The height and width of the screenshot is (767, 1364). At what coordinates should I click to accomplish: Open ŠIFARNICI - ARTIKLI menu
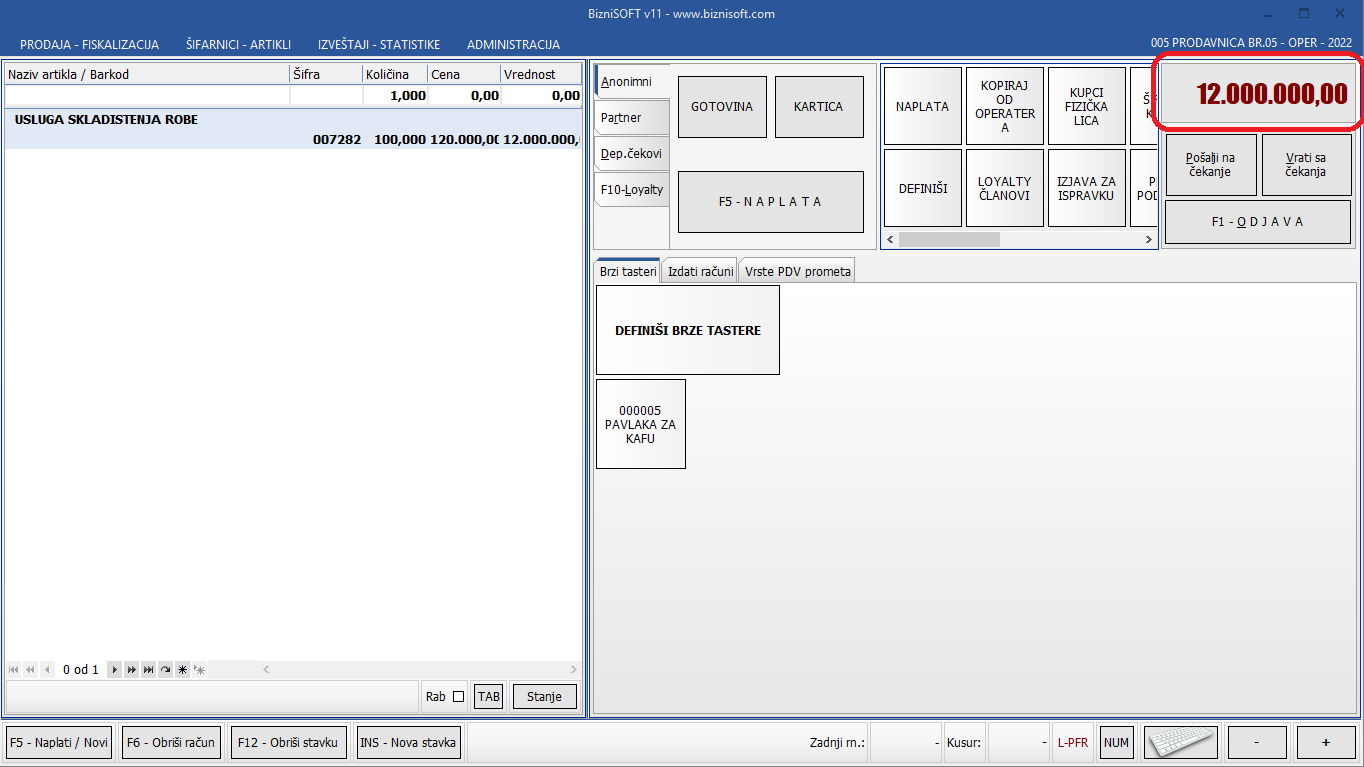[238, 45]
